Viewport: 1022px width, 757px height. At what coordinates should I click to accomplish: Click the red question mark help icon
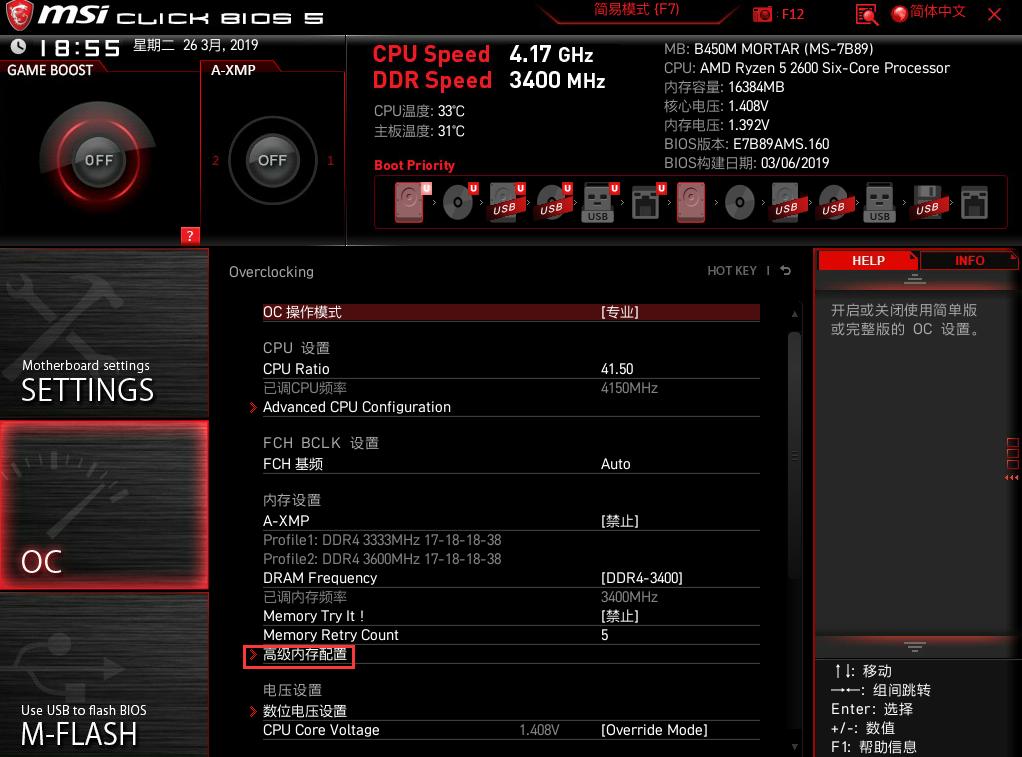pos(190,236)
